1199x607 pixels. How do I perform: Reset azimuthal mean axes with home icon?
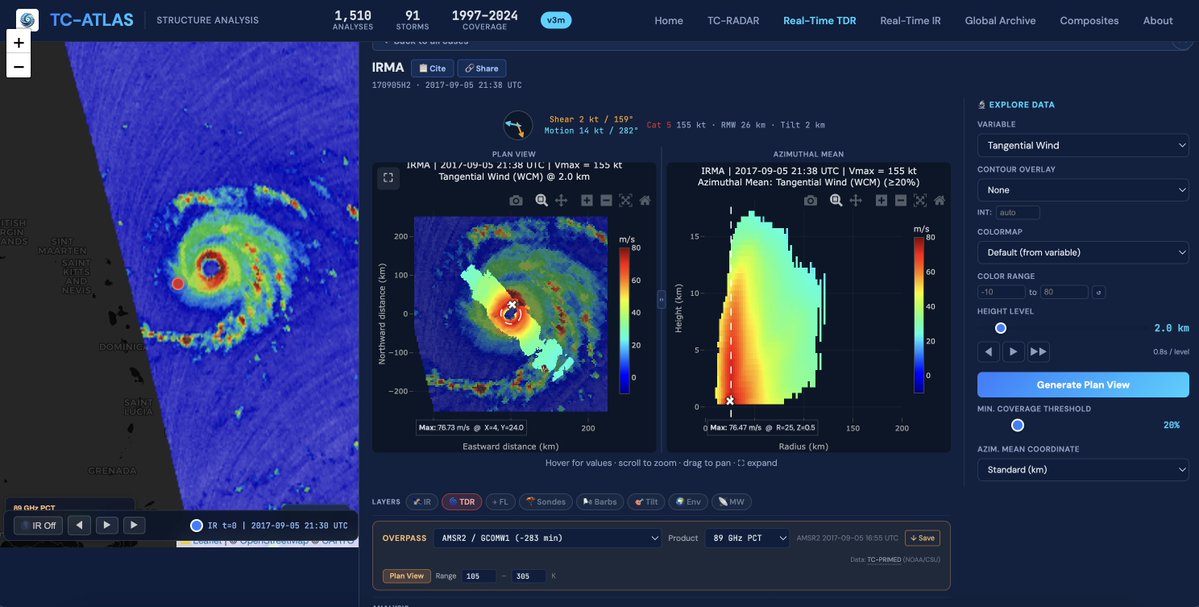tap(940, 200)
